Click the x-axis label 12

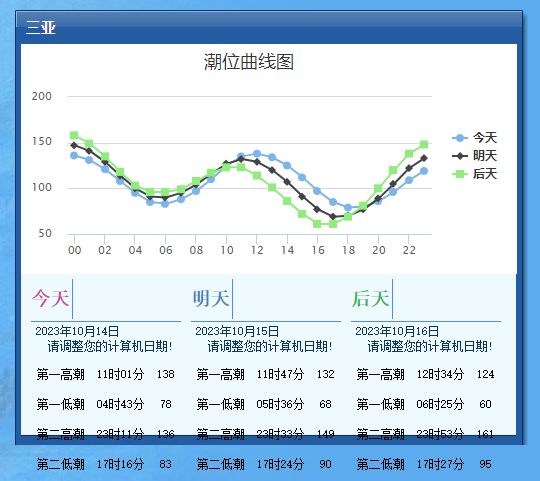click(x=257, y=250)
